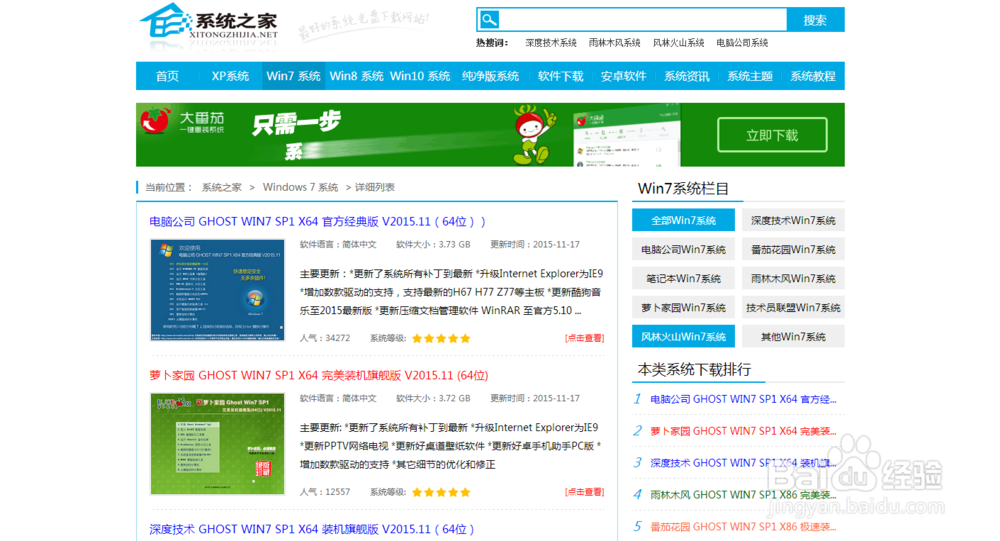Viewport: 1000px width, 541px height.
Task: Click star rating of 萝卜家园 entry
Action: coord(441,492)
